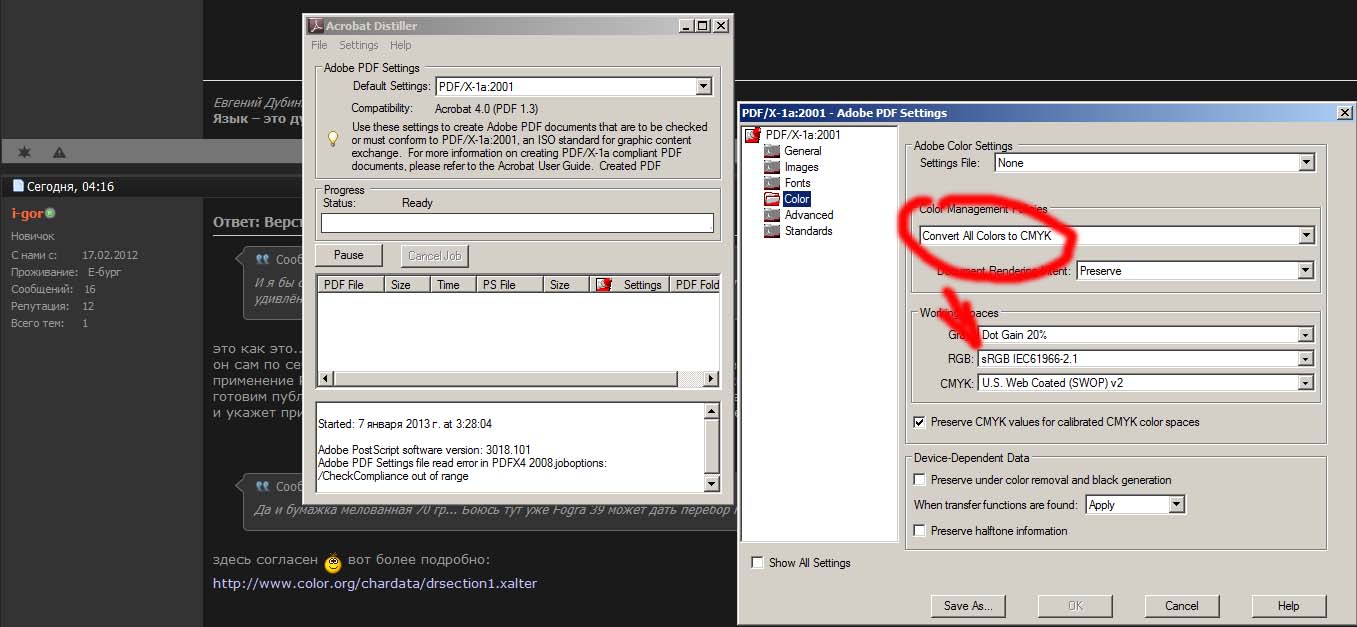
Task: Open the i-gor user profile link
Action: click(27, 213)
